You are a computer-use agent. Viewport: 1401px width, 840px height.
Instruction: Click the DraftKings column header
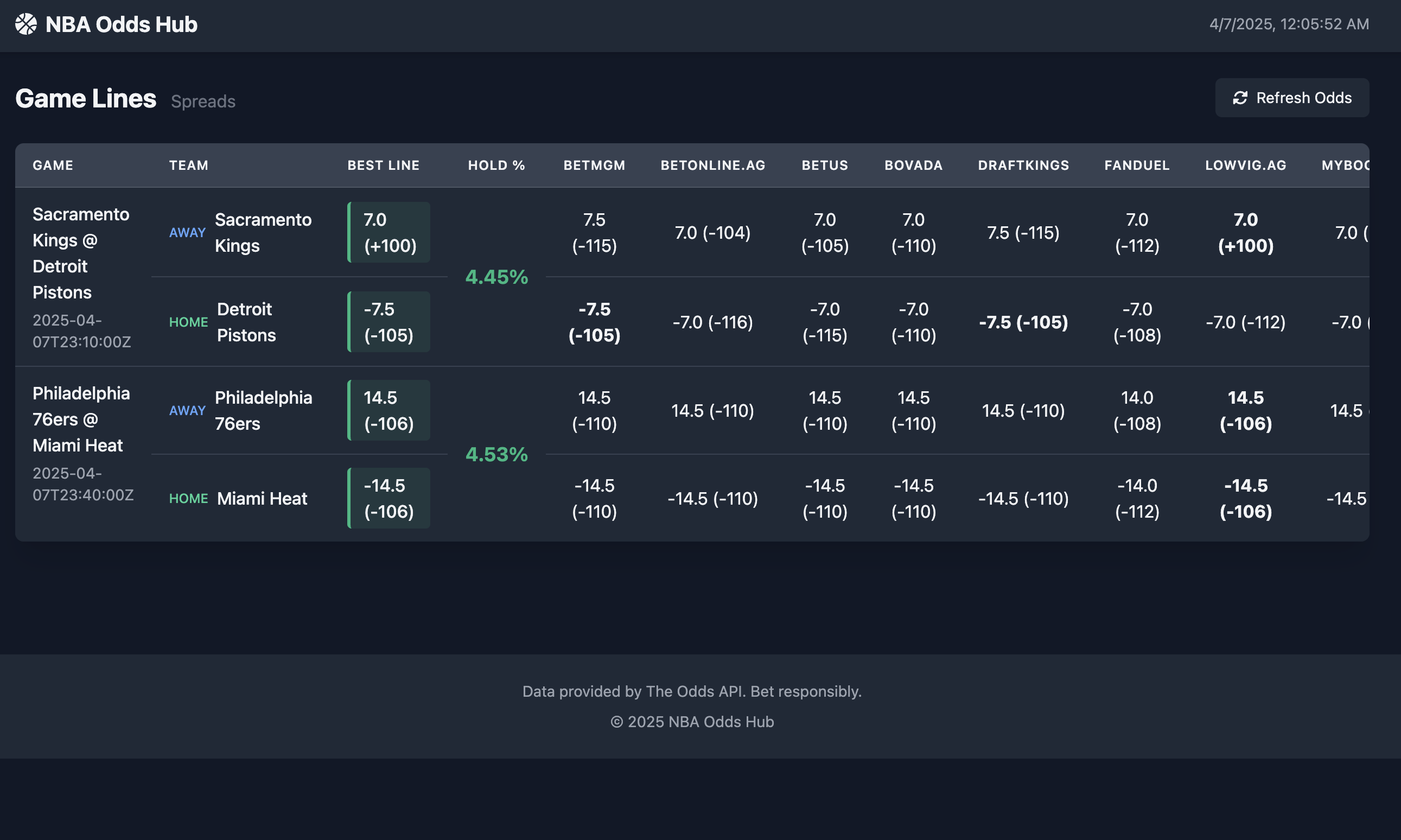tap(1023, 166)
